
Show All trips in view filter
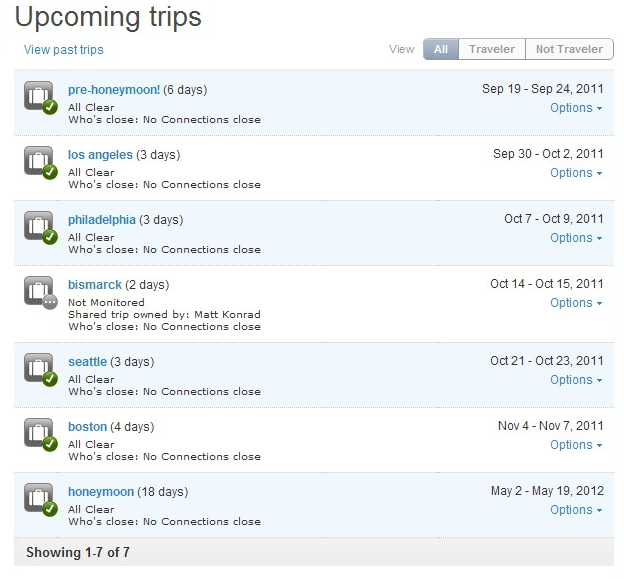pyautogui.click(x=441, y=49)
